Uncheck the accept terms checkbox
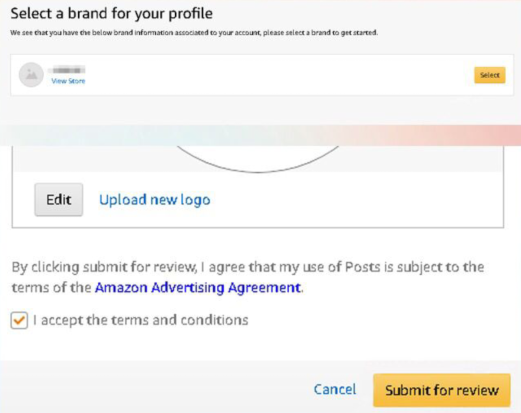Screen dimensions: 521x413 [x=19, y=321]
